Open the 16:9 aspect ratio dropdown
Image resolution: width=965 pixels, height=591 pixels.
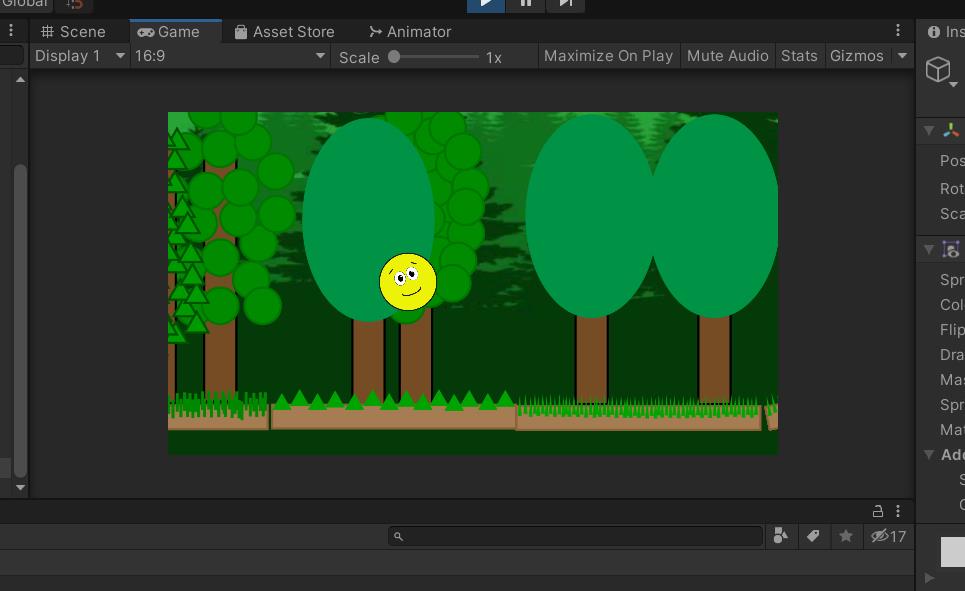pyautogui.click(x=230, y=56)
